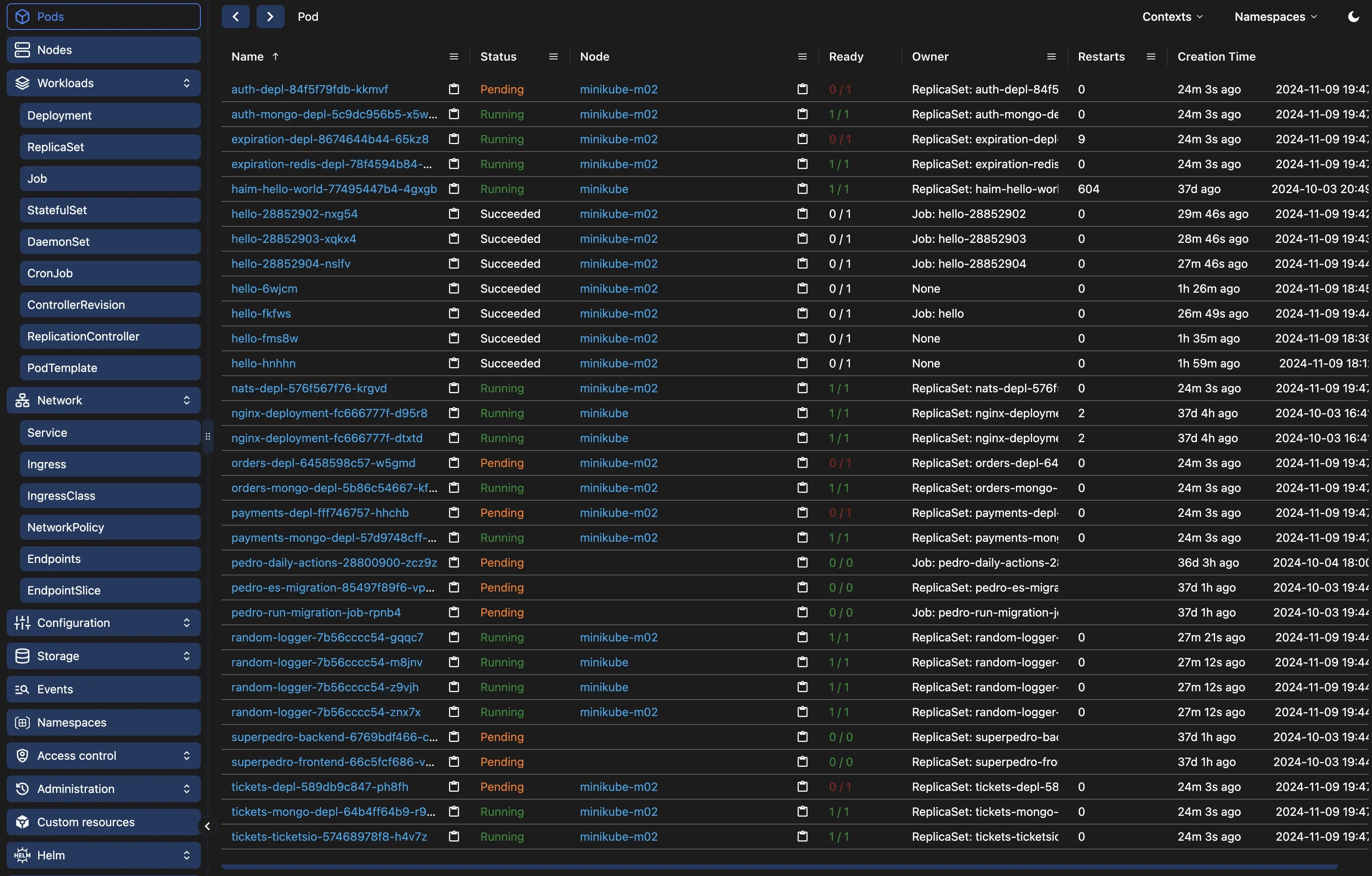1372x876 pixels.
Task: Copy the auth-depl-84f5f79fdb-kkmvf pod name
Action: 454,89
